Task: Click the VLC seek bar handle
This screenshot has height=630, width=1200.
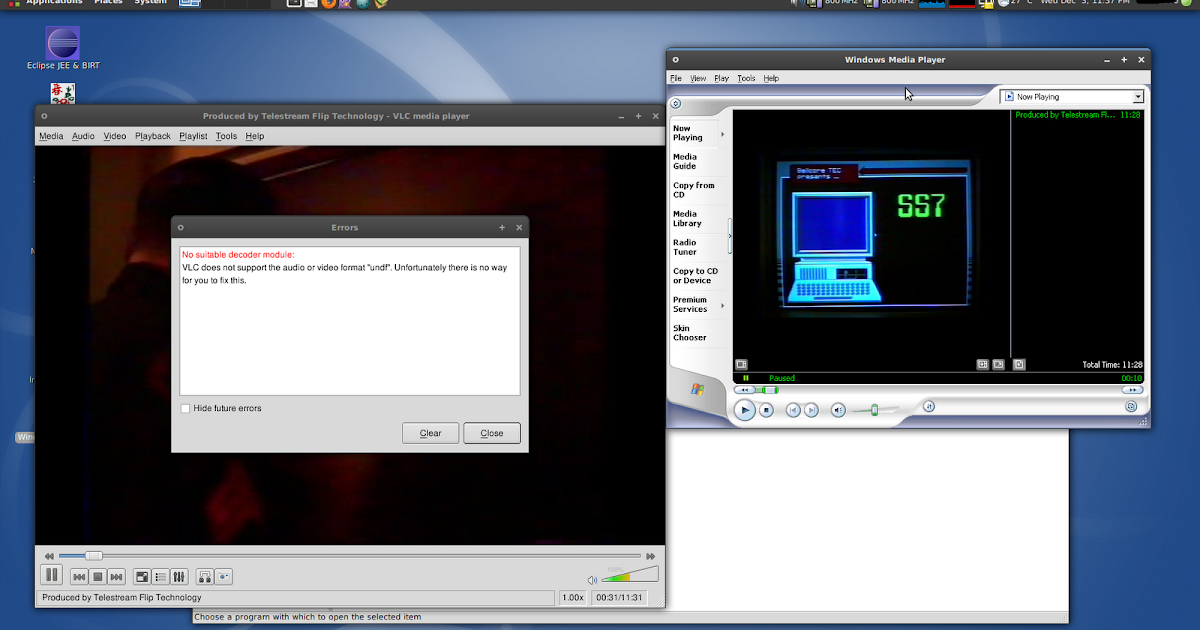Action: coord(93,555)
